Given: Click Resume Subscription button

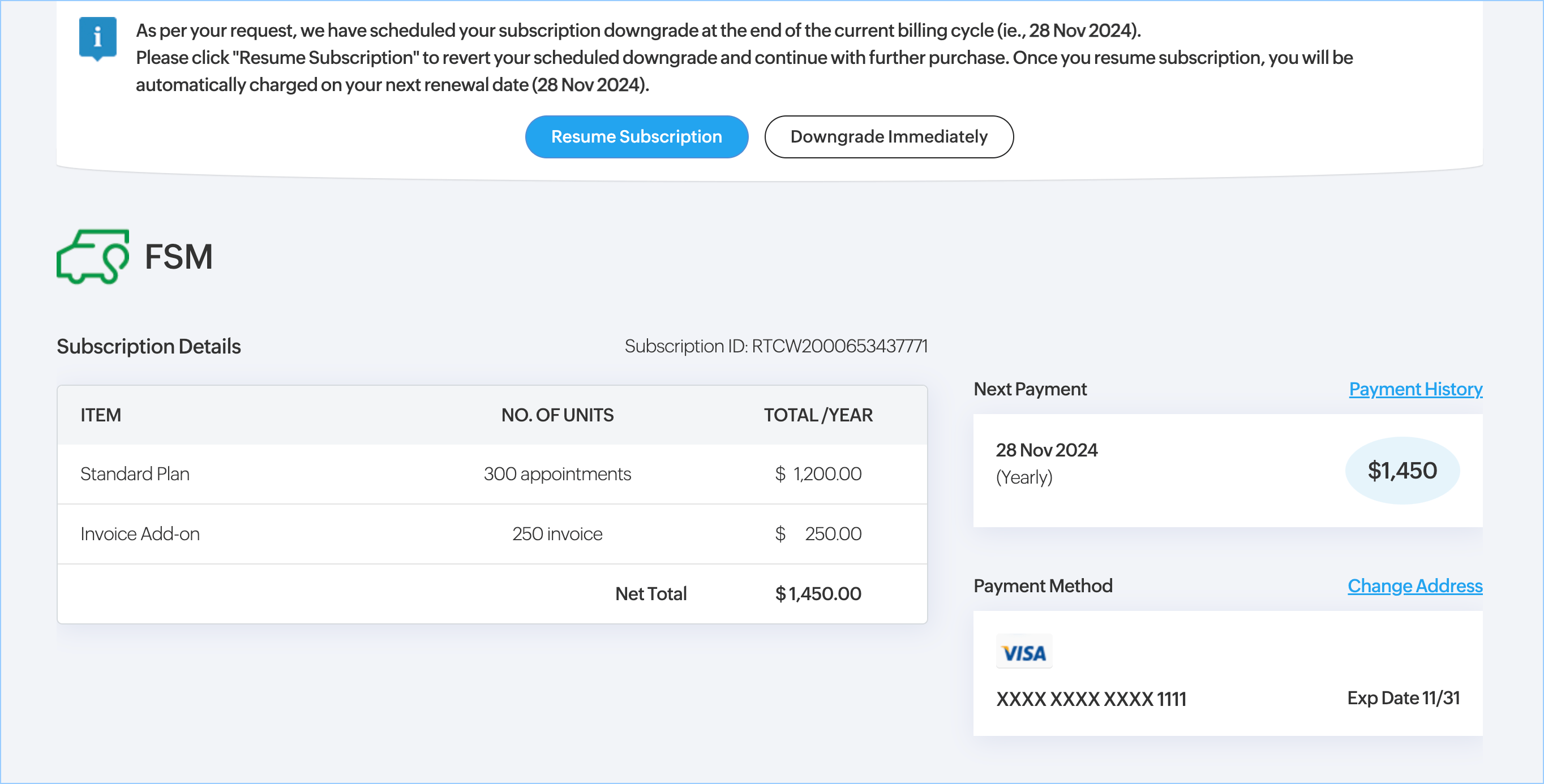Looking at the screenshot, I should pos(636,136).
